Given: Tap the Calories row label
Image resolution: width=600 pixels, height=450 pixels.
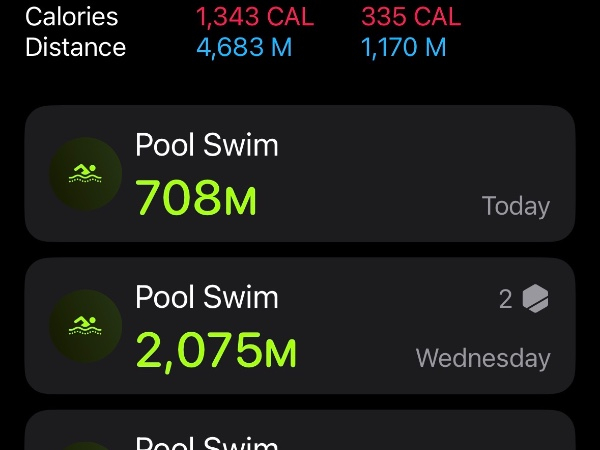Looking at the screenshot, I should click(71, 17).
